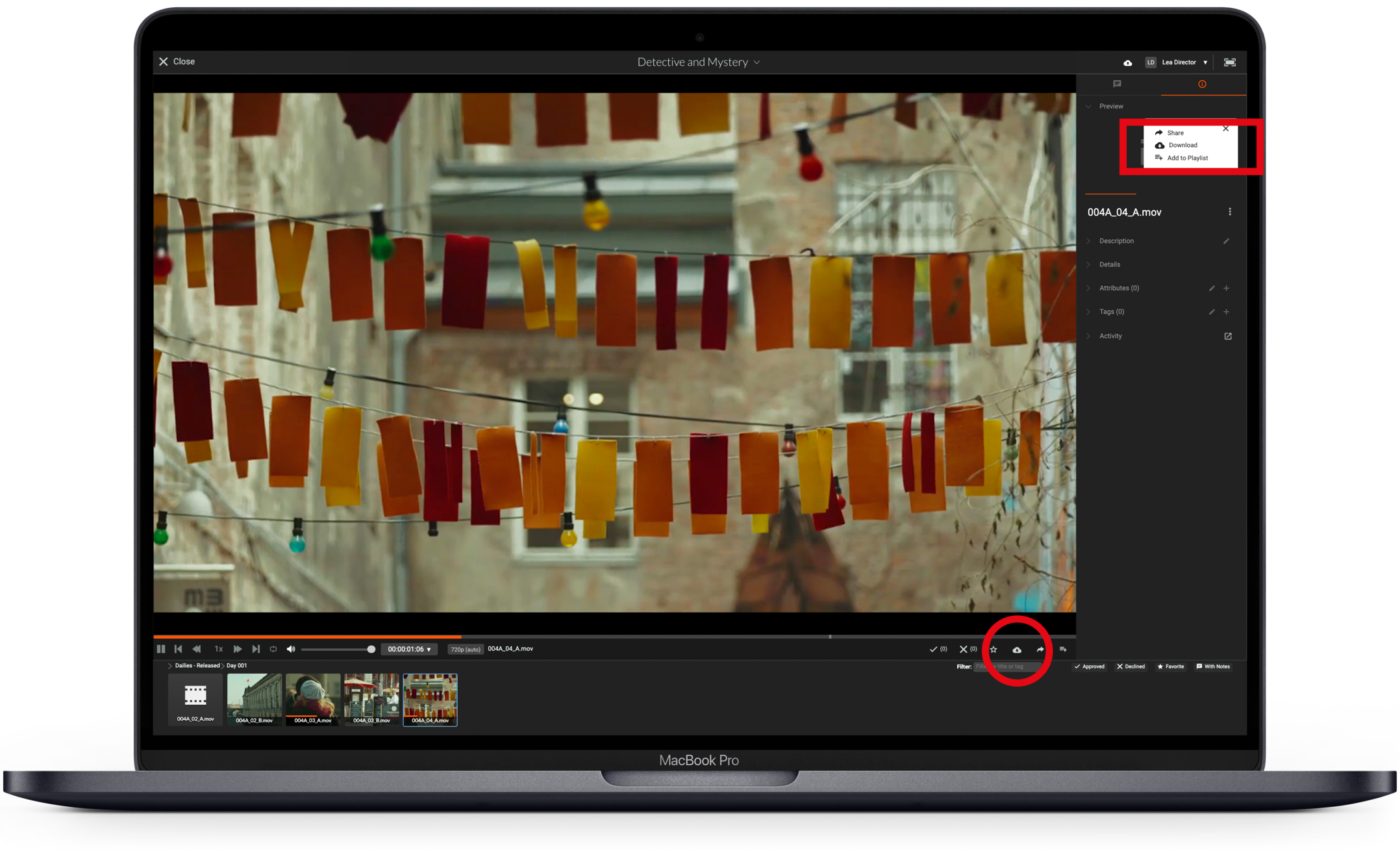This screenshot has width=1400, height=851.
Task: Click the volume slider handle
Action: (371, 649)
